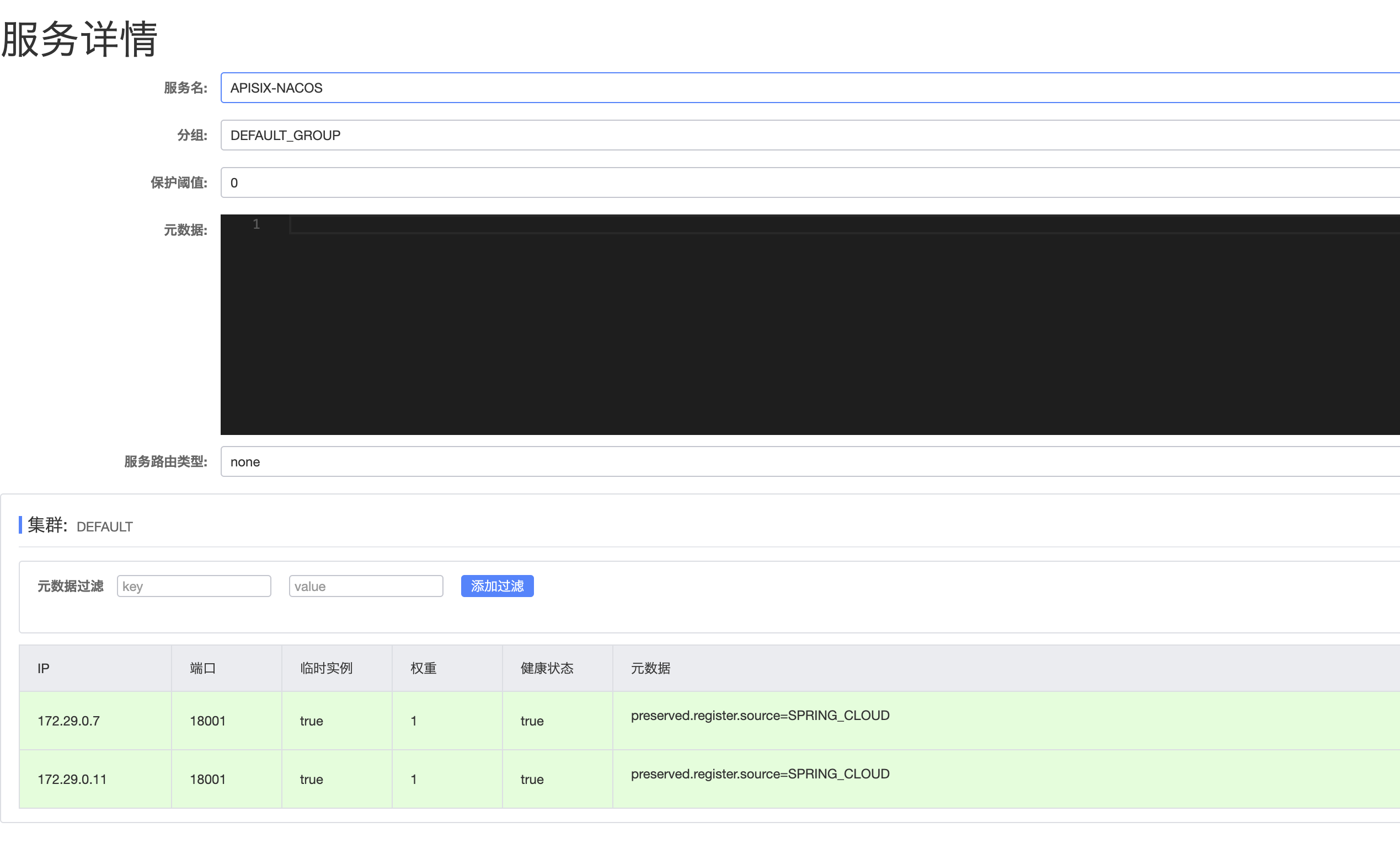Select the row with IP 172.29.0.7

tap(69, 721)
